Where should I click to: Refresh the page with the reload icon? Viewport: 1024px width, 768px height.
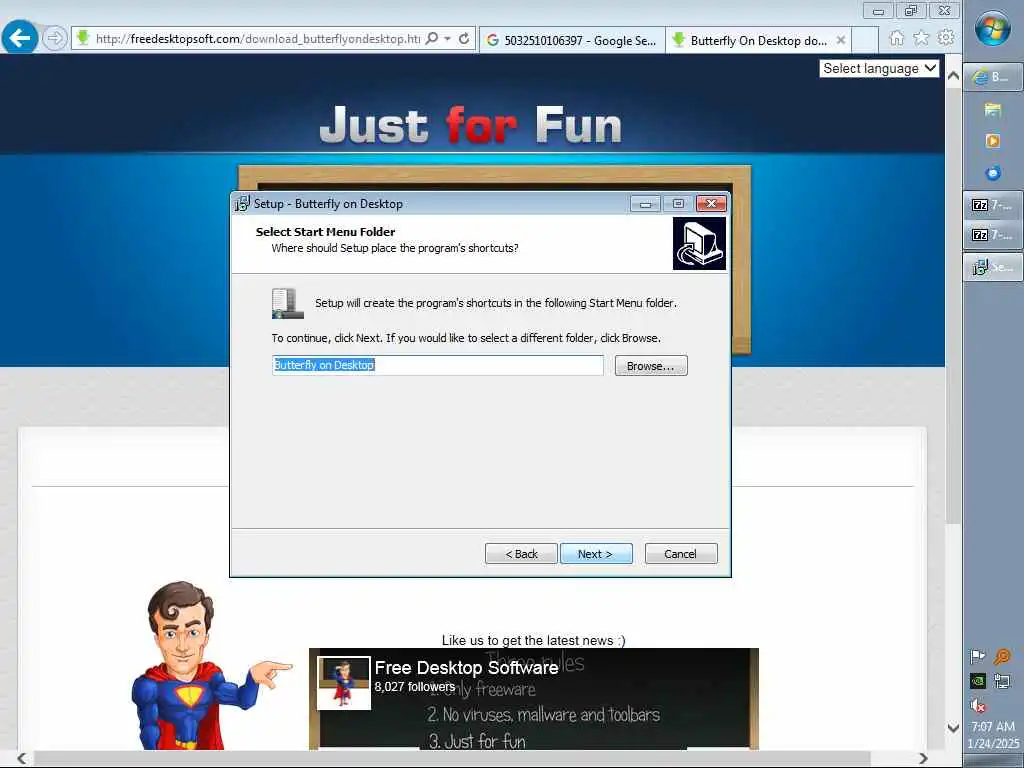point(464,39)
